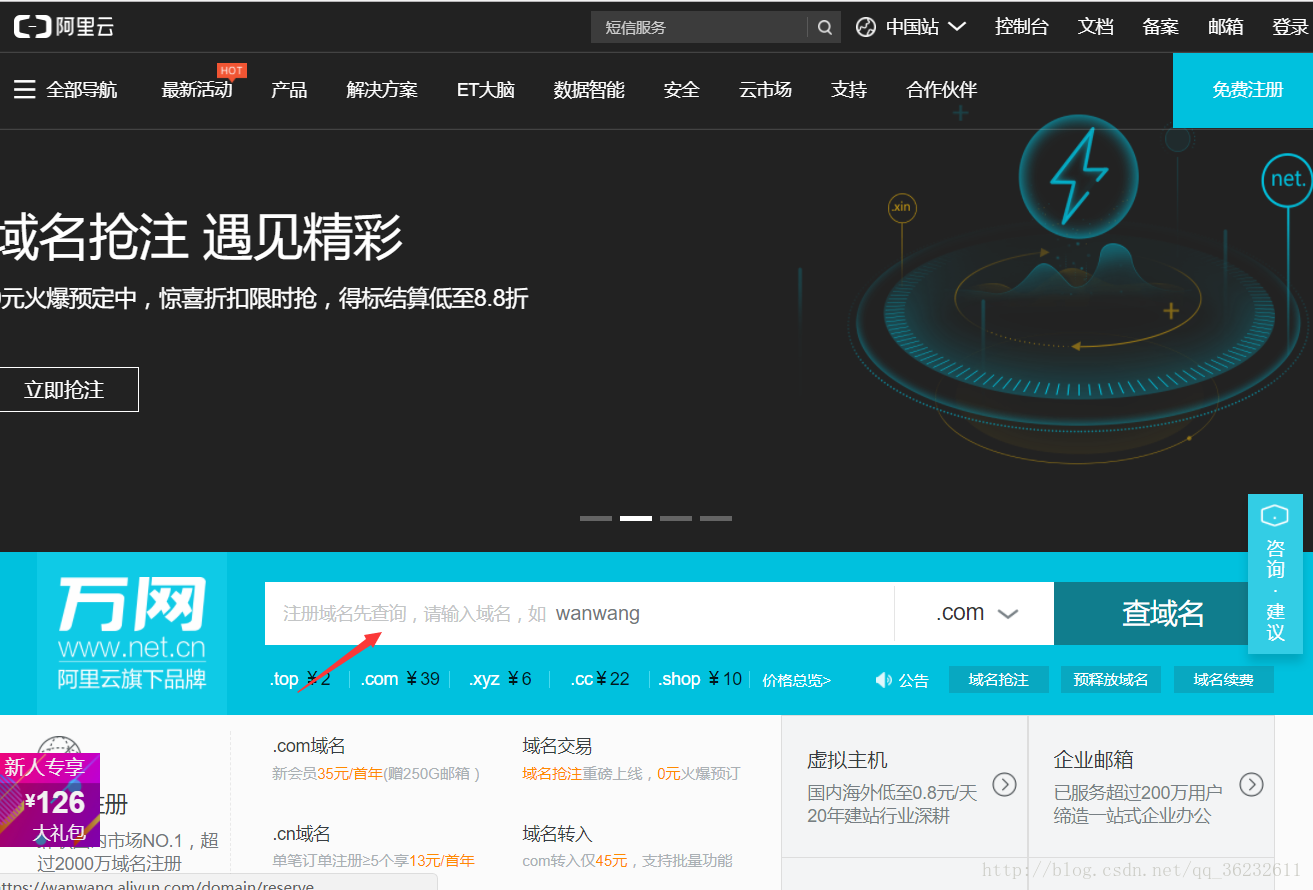
Task: Focus the top 短信服务 search box
Action: (x=700, y=27)
